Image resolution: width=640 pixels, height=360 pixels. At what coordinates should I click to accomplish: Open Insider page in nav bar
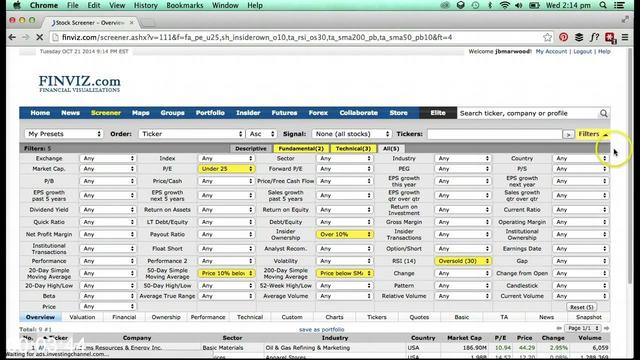point(248,113)
